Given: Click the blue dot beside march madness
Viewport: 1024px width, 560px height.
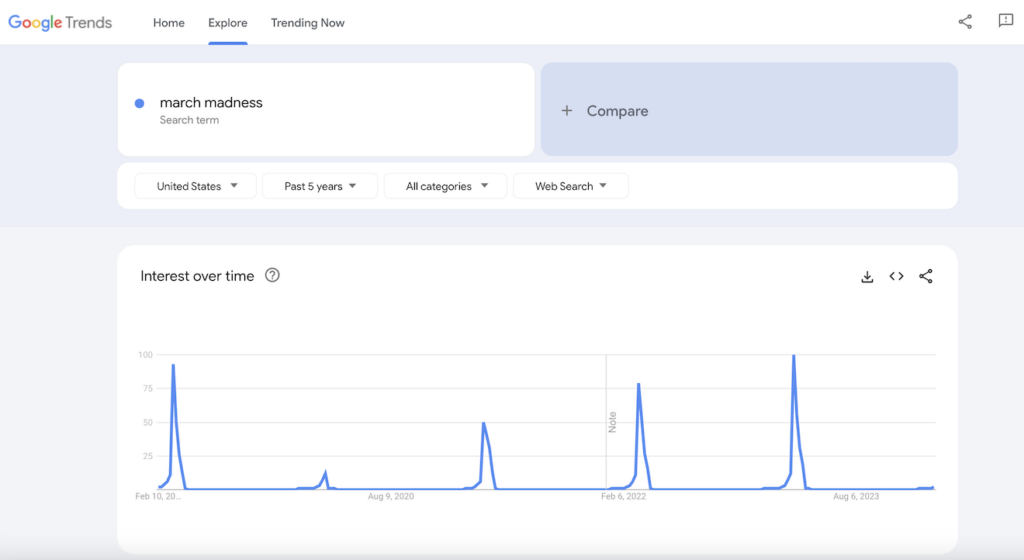Looking at the screenshot, I should [139, 103].
